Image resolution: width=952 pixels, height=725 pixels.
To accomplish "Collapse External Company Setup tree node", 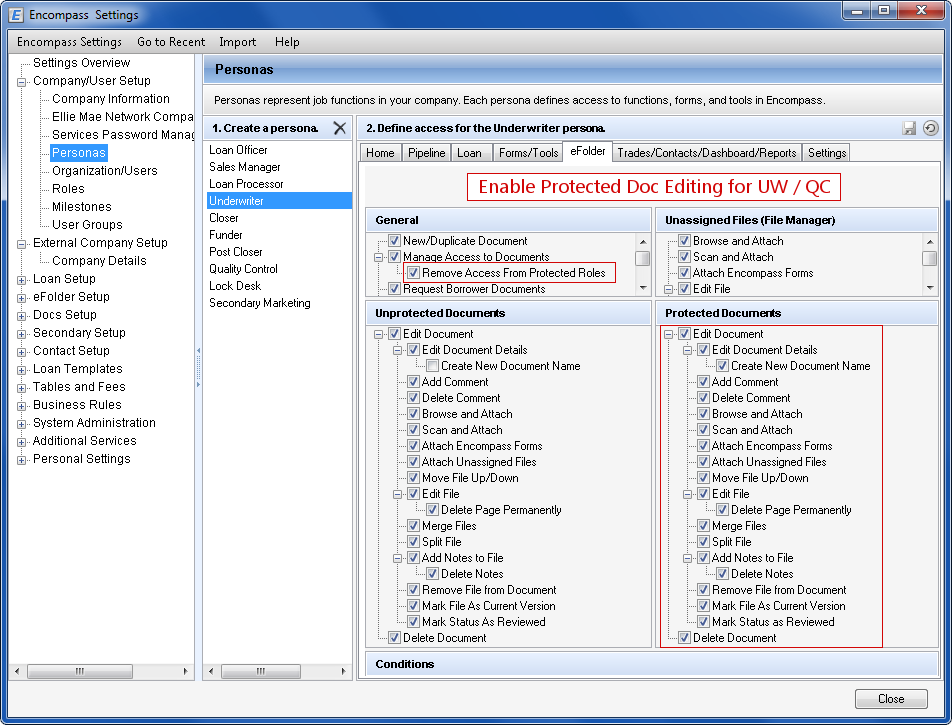I will (21, 243).
